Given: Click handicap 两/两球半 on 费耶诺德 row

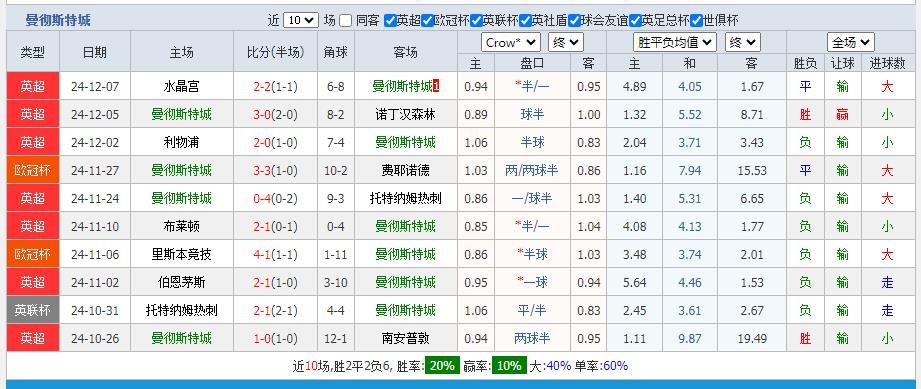Looking at the screenshot, I should 532,171.
